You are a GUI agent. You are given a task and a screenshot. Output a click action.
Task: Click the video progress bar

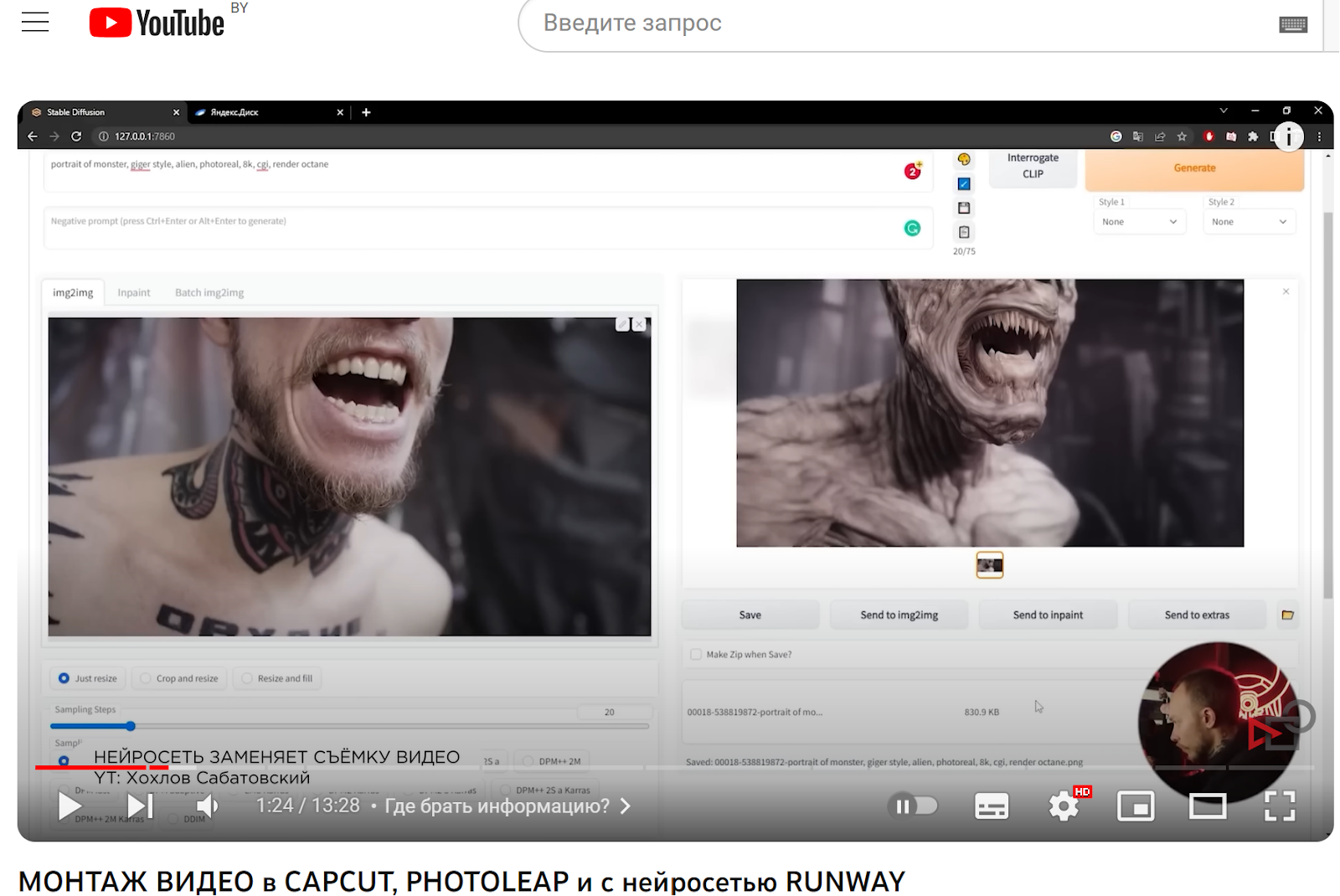pyautogui.click(x=674, y=767)
